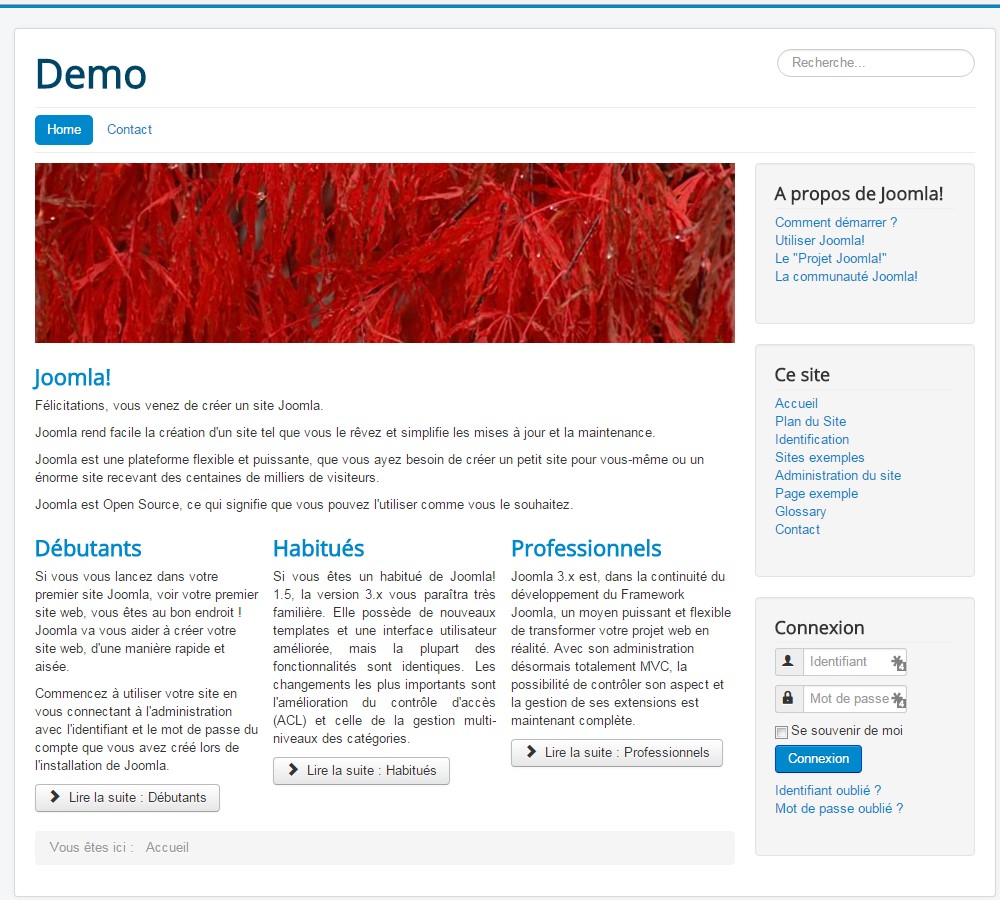Click Accueil in the breadcrumb trail

[167, 847]
